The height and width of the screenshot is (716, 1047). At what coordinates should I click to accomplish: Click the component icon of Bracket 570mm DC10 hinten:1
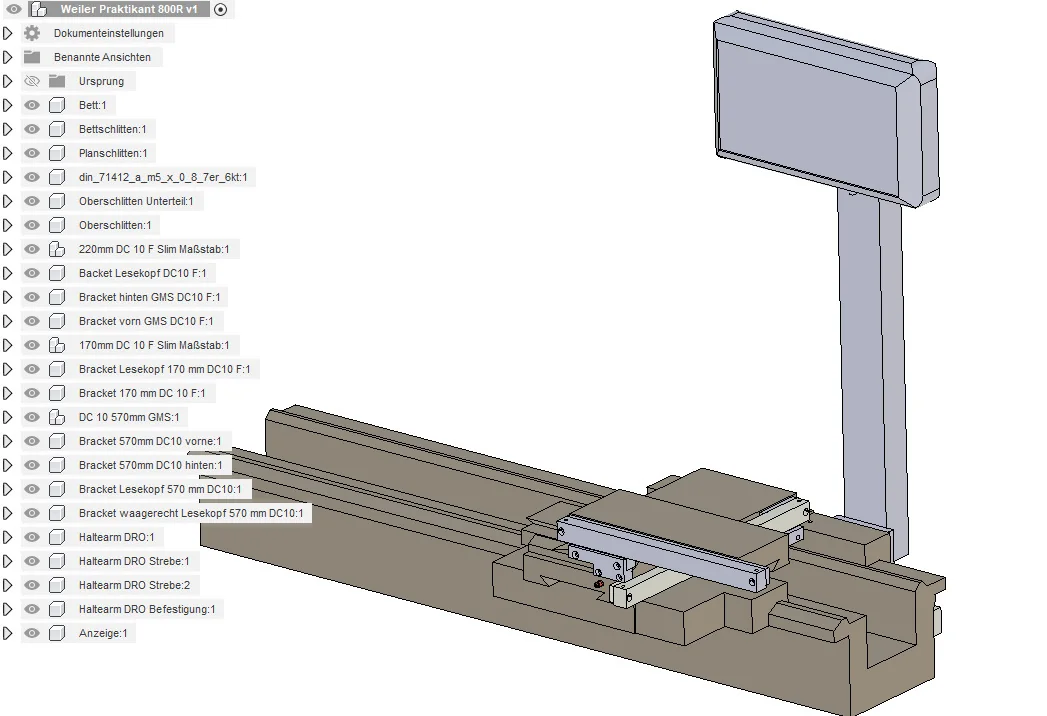[57, 466]
